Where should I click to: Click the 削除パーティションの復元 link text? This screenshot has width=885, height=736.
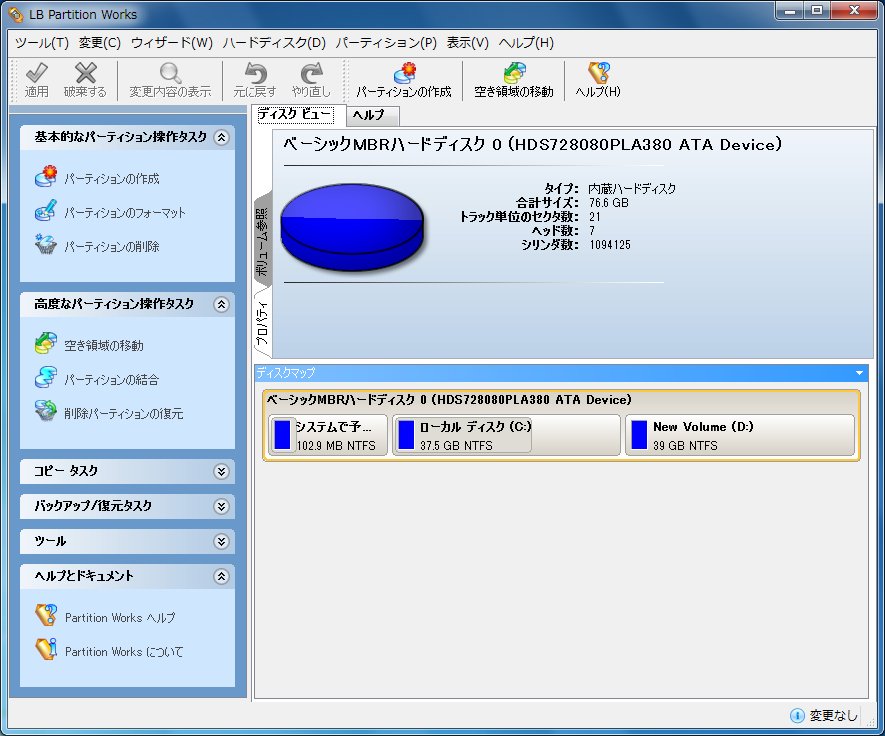(x=124, y=414)
